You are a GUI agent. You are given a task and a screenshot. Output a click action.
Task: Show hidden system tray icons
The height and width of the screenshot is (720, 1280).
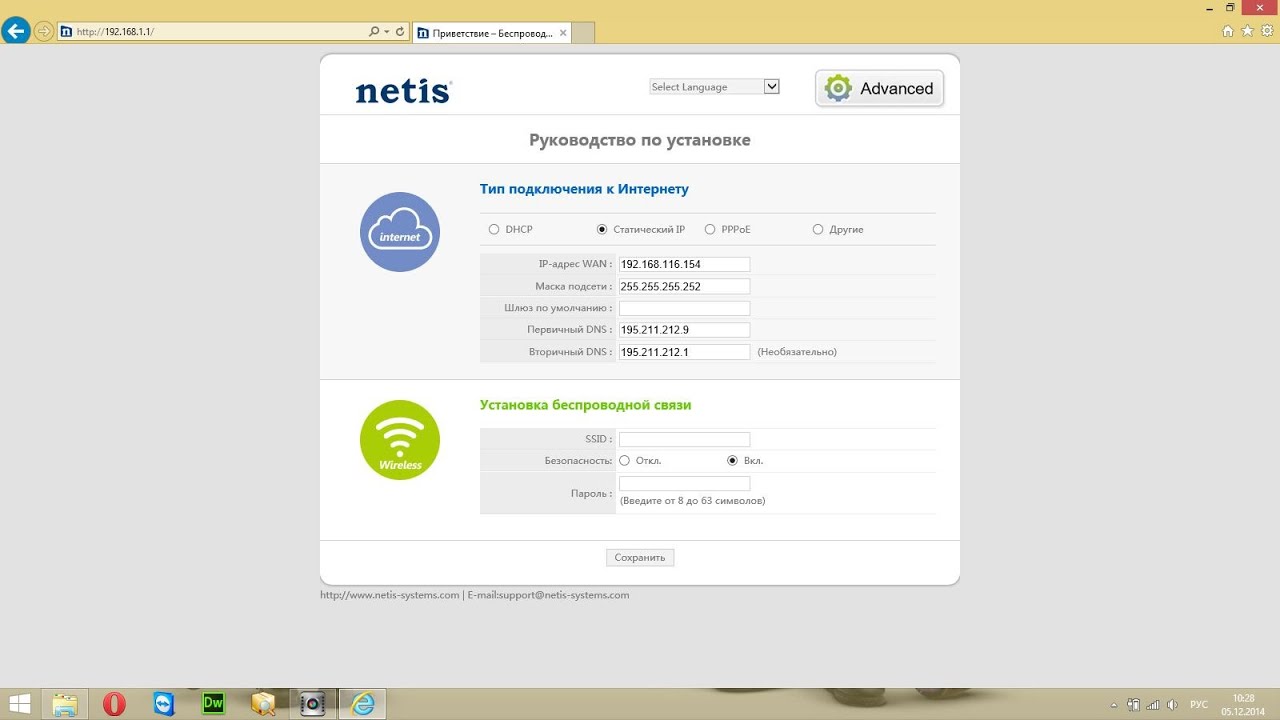point(1115,705)
